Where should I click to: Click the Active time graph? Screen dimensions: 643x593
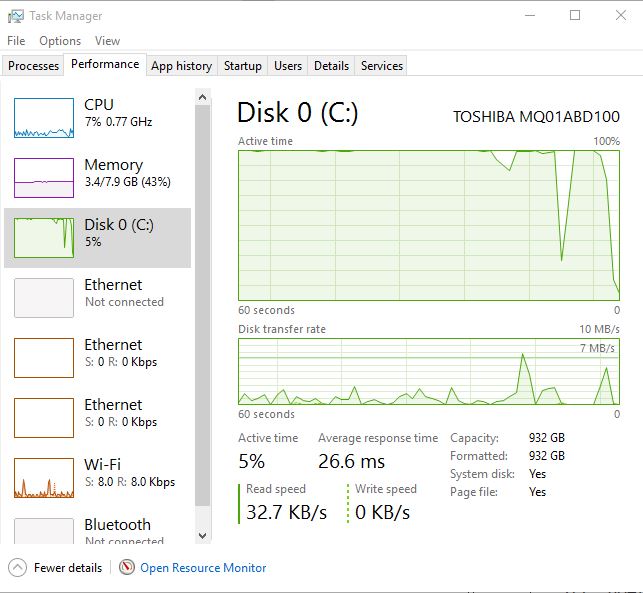(429, 226)
